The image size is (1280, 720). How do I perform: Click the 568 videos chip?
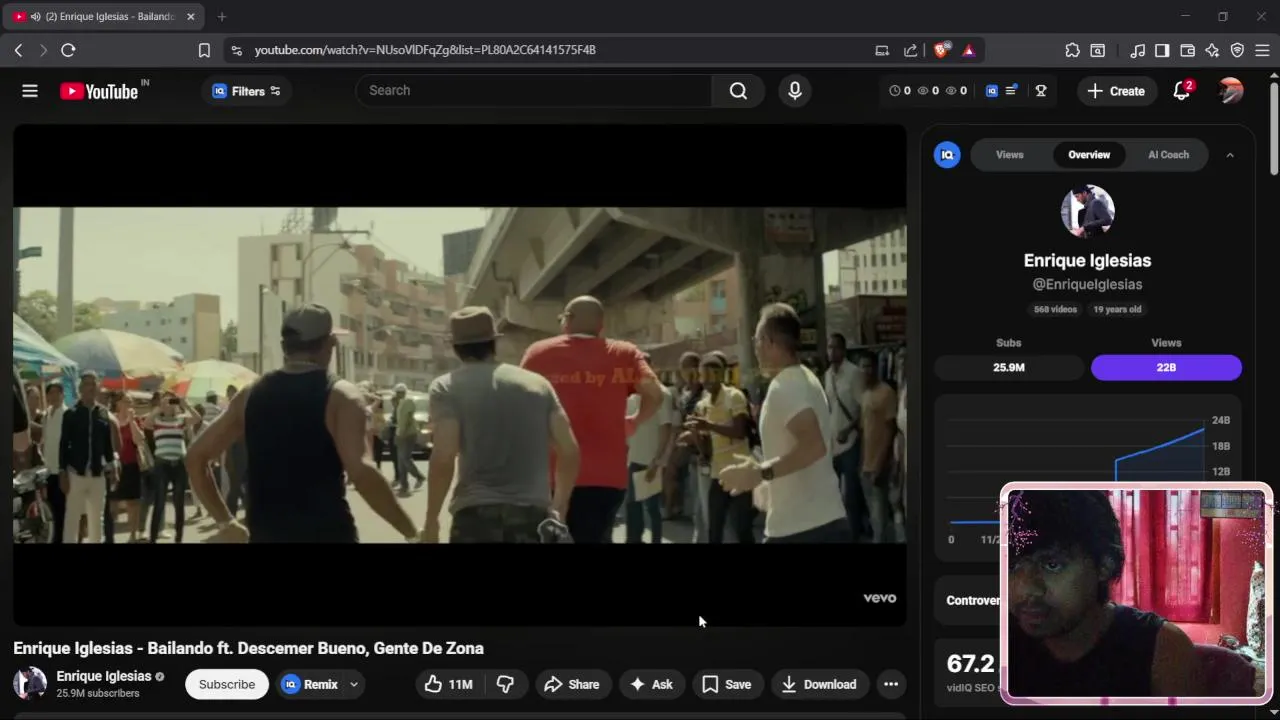click(1055, 309)
